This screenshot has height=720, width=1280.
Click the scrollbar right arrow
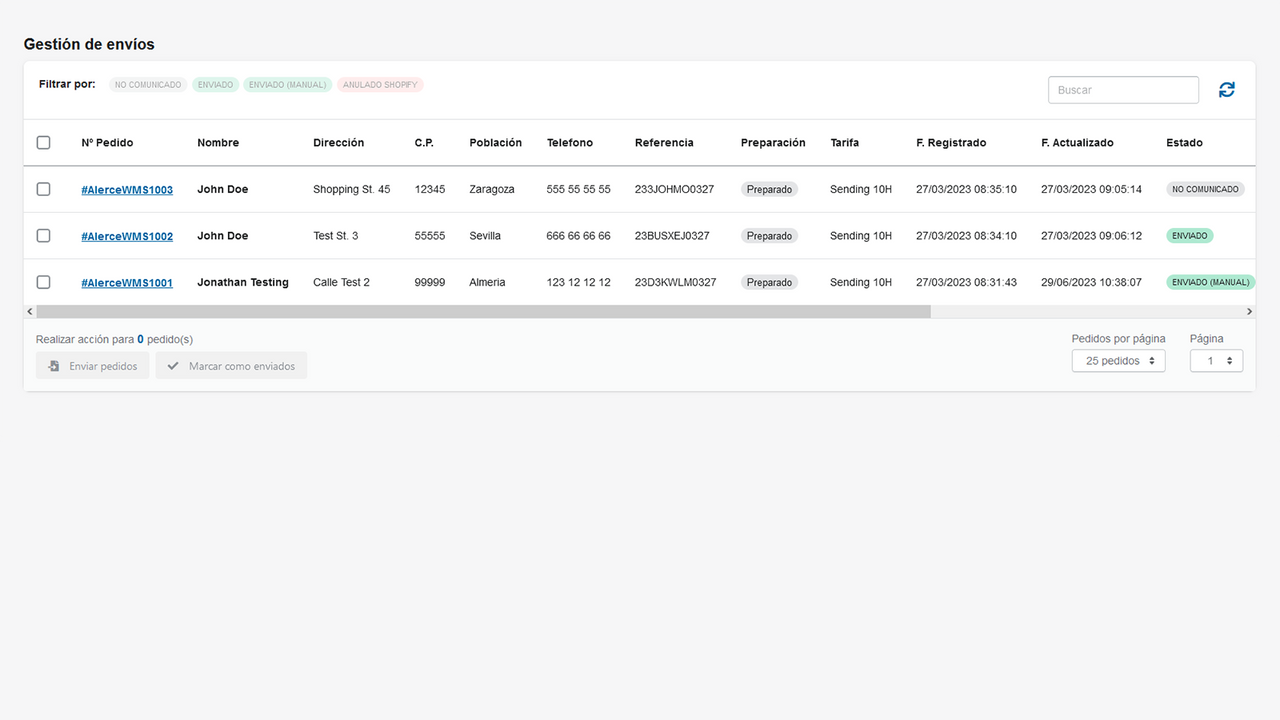[1249, 312]
